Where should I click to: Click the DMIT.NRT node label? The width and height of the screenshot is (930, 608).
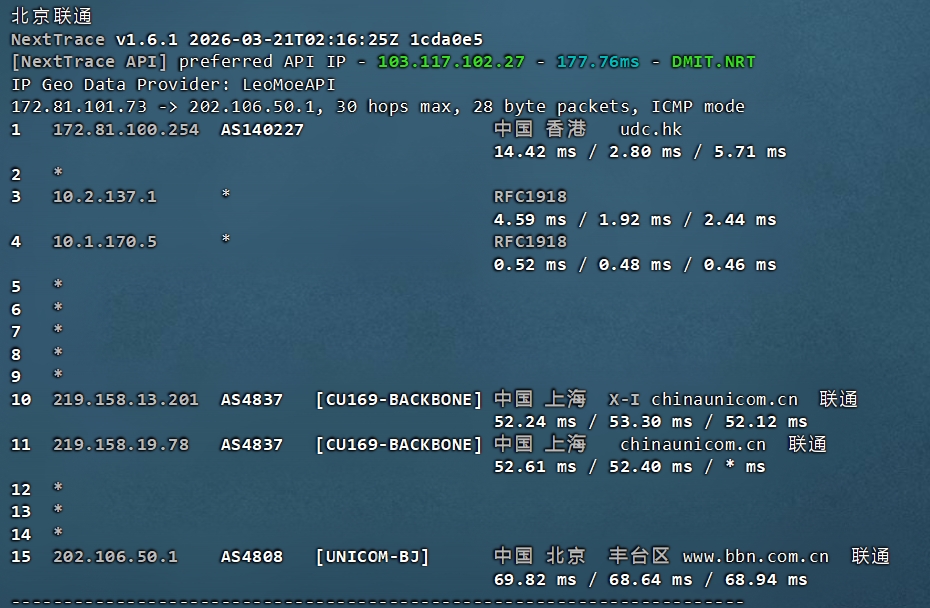pos(713,62)
